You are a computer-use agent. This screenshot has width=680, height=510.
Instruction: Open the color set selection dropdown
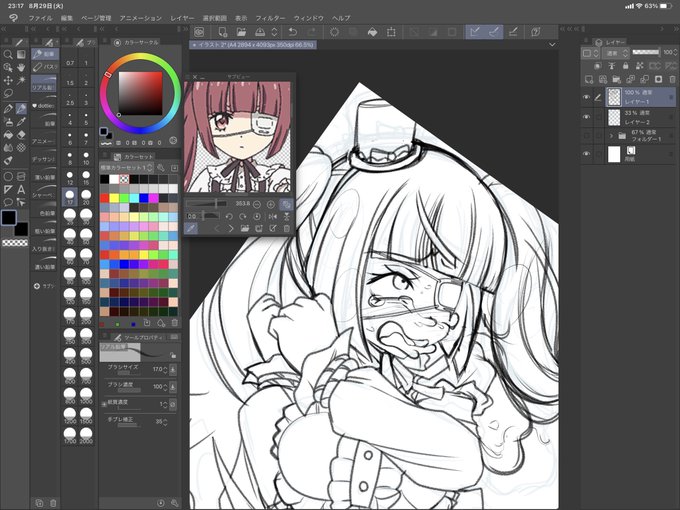pyautogui.click(x=126, y=167)
